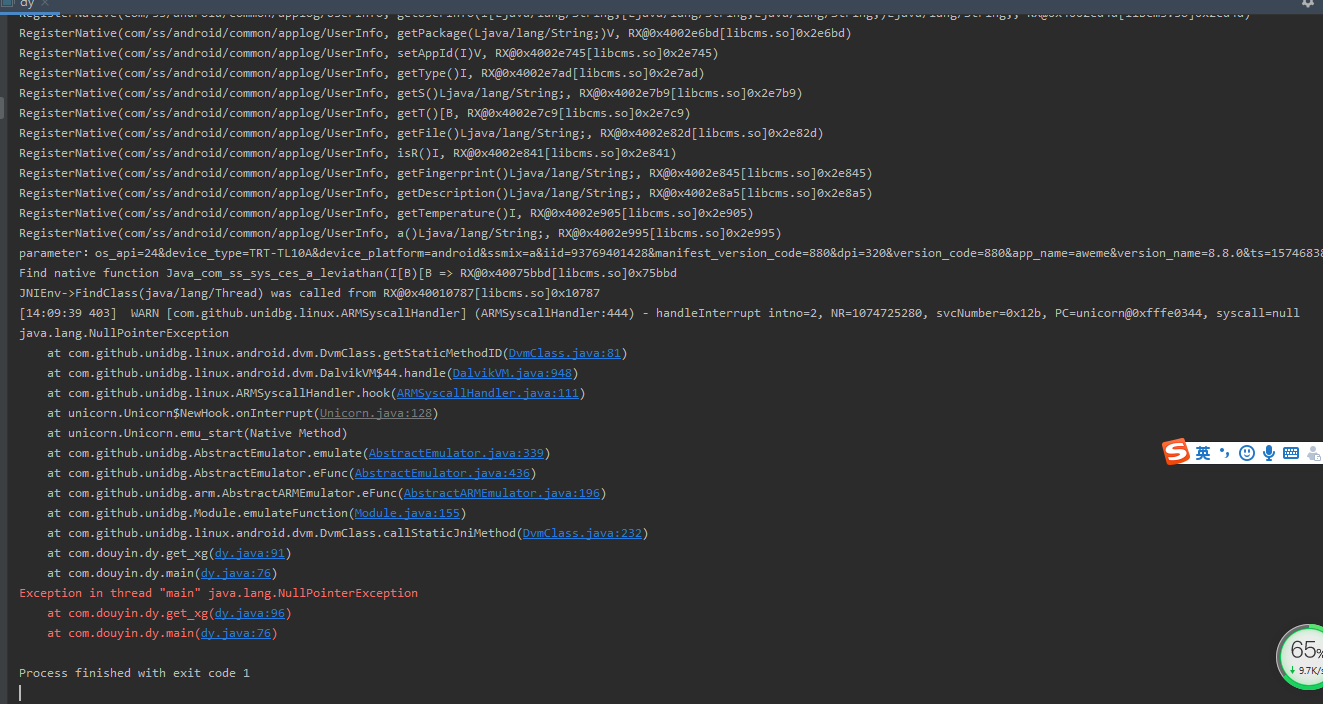This screenshot has height=704, width=1323.
Task: Go to AbstractARMEmulator.java:196
Action: click(502, 493)
